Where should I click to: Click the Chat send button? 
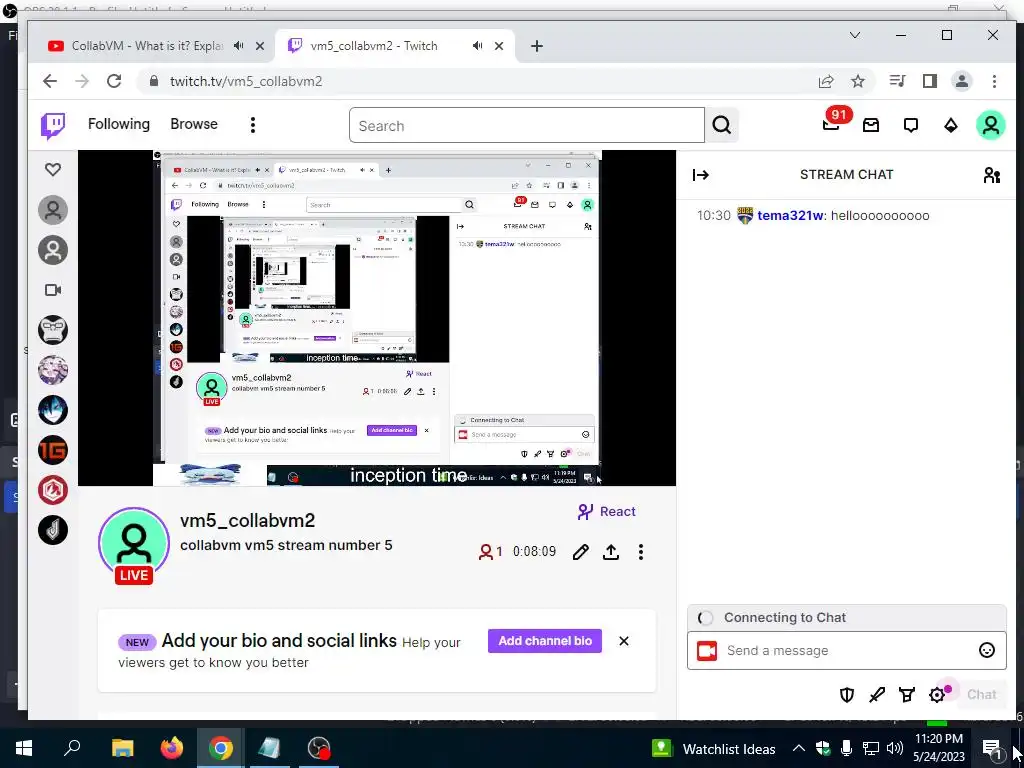click(x=982, y=695)
